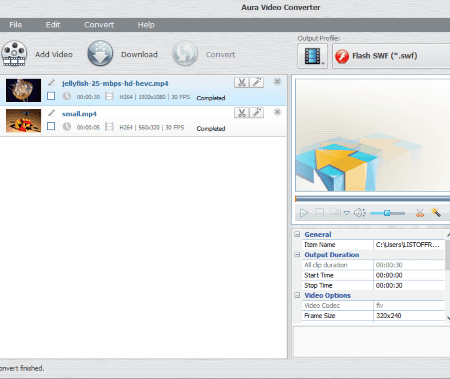The width and height of the screenshot is (450, 379).
Task: Click the pencil rename icon for small.mp4
Action: pos(51,113)
